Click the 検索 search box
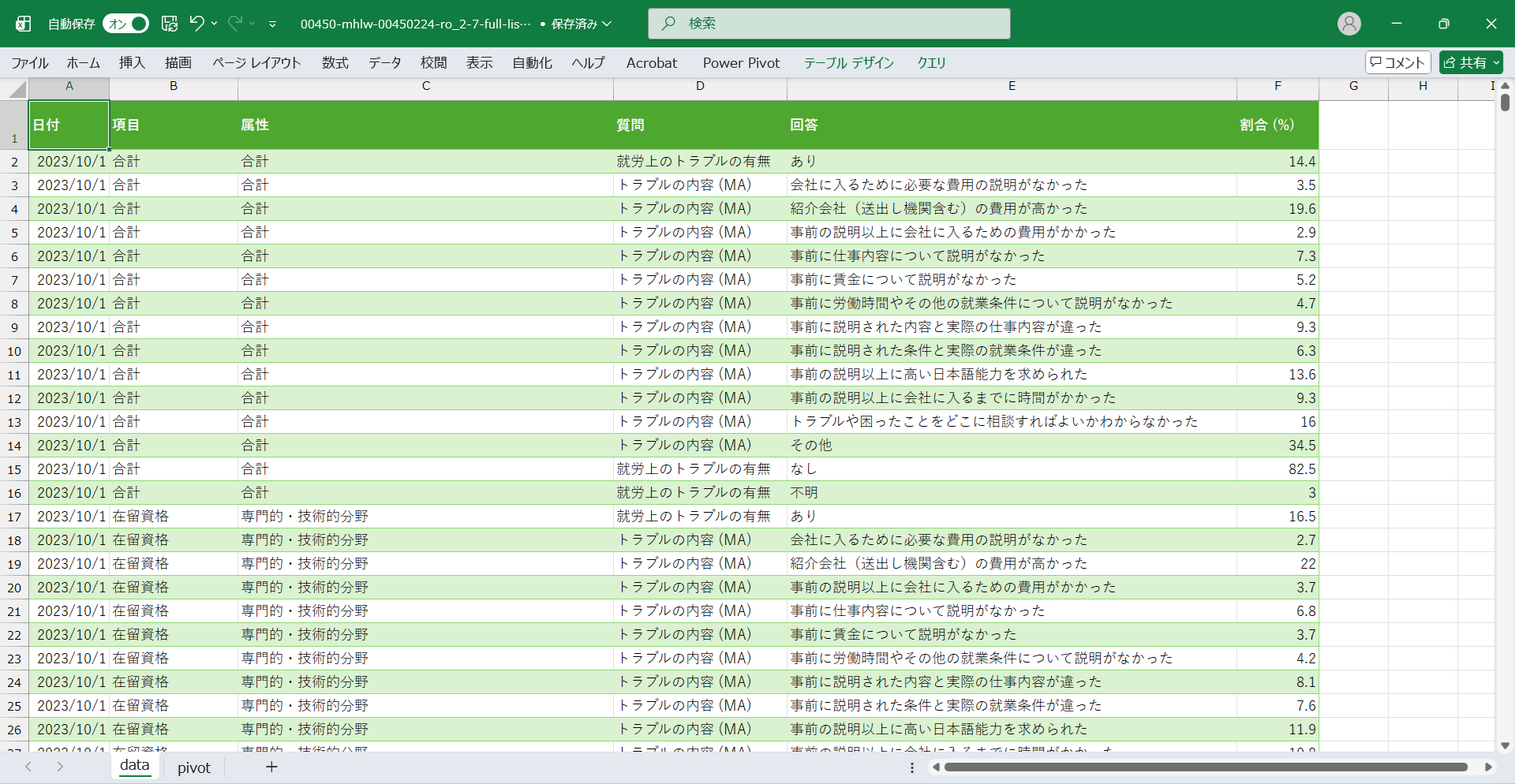The width and height of the screenshot is (1515, 784). point(829,24)
